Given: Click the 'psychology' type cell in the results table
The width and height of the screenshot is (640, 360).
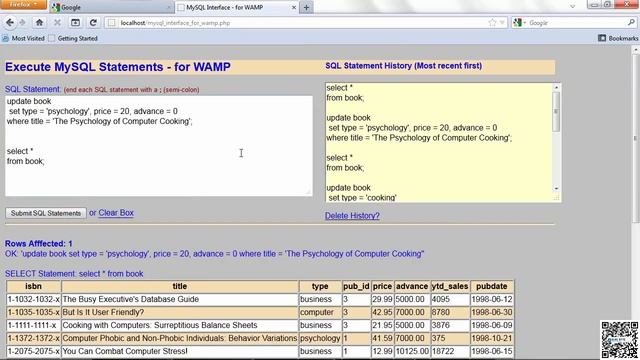Looking at the screenshot, I should coord(320,338).
